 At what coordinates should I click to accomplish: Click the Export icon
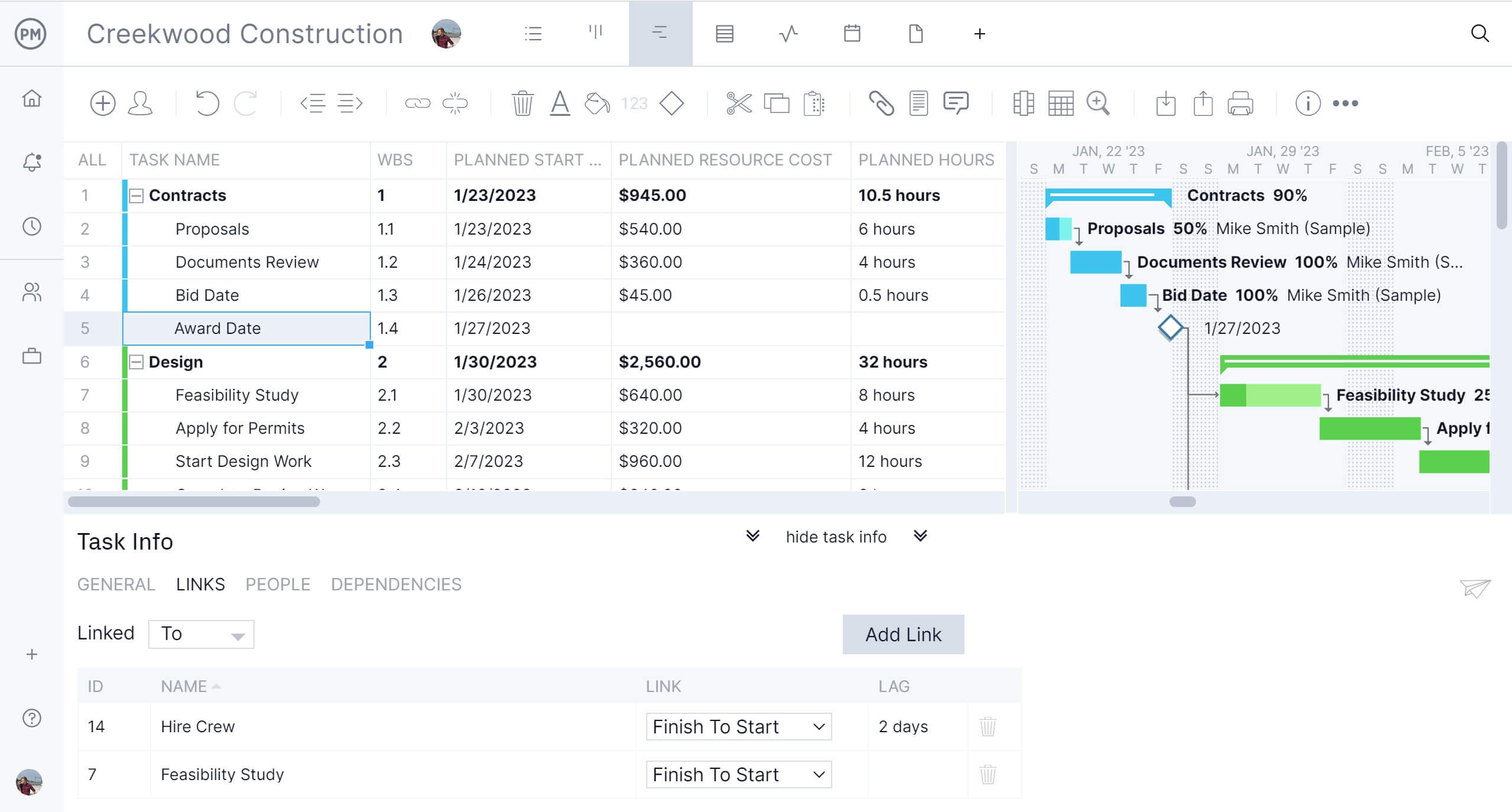pyautogui.click(x=1203, y=103)
